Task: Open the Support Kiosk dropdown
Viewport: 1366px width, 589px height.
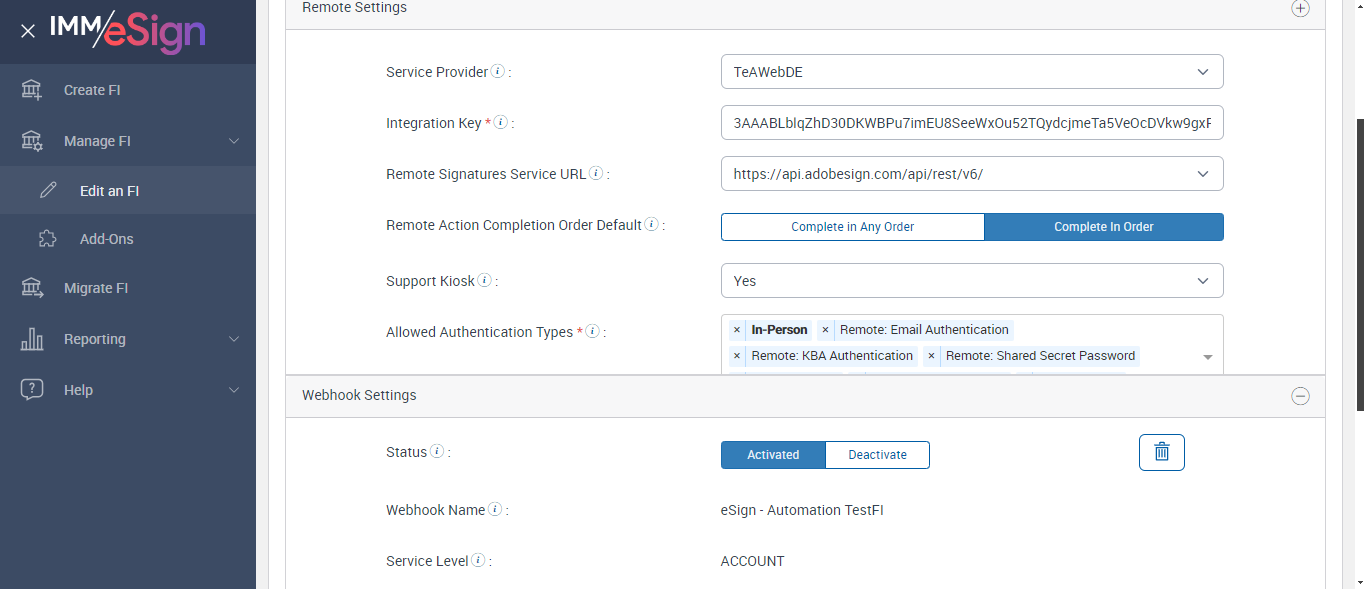Action: tap(971, 281)
